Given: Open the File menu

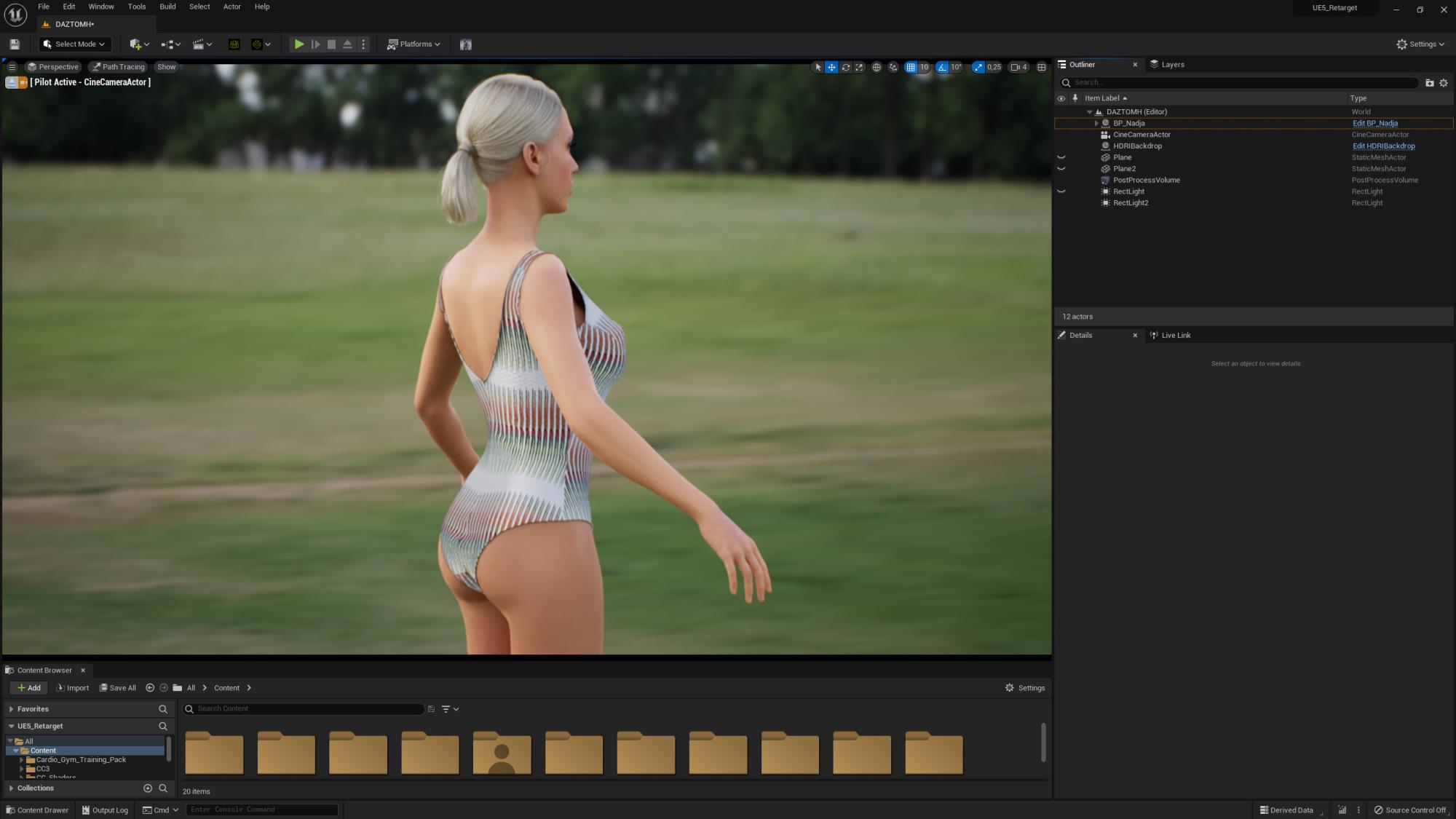Looking at the screenshot, I should [44, 7].
